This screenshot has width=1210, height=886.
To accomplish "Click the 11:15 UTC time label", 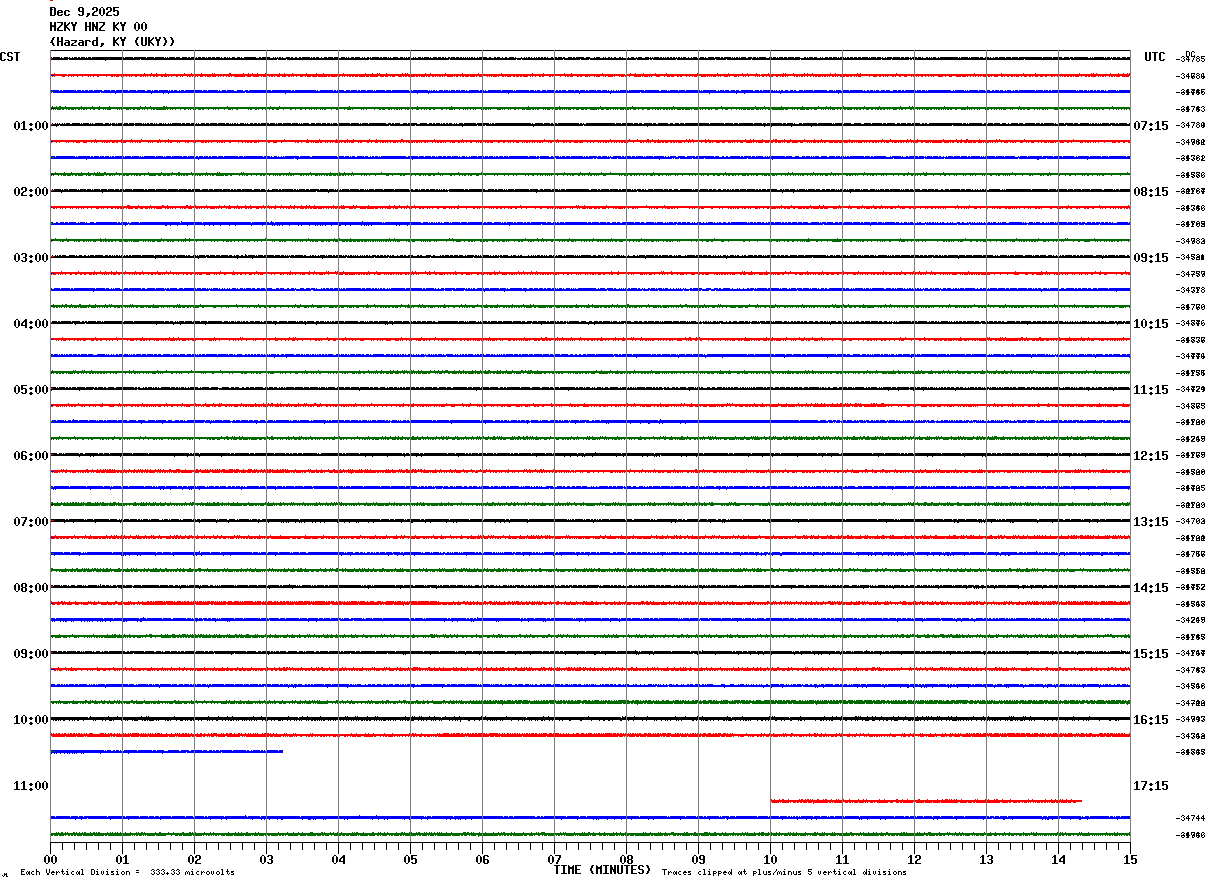I will pyautogui.click(x=1151, y=390).
